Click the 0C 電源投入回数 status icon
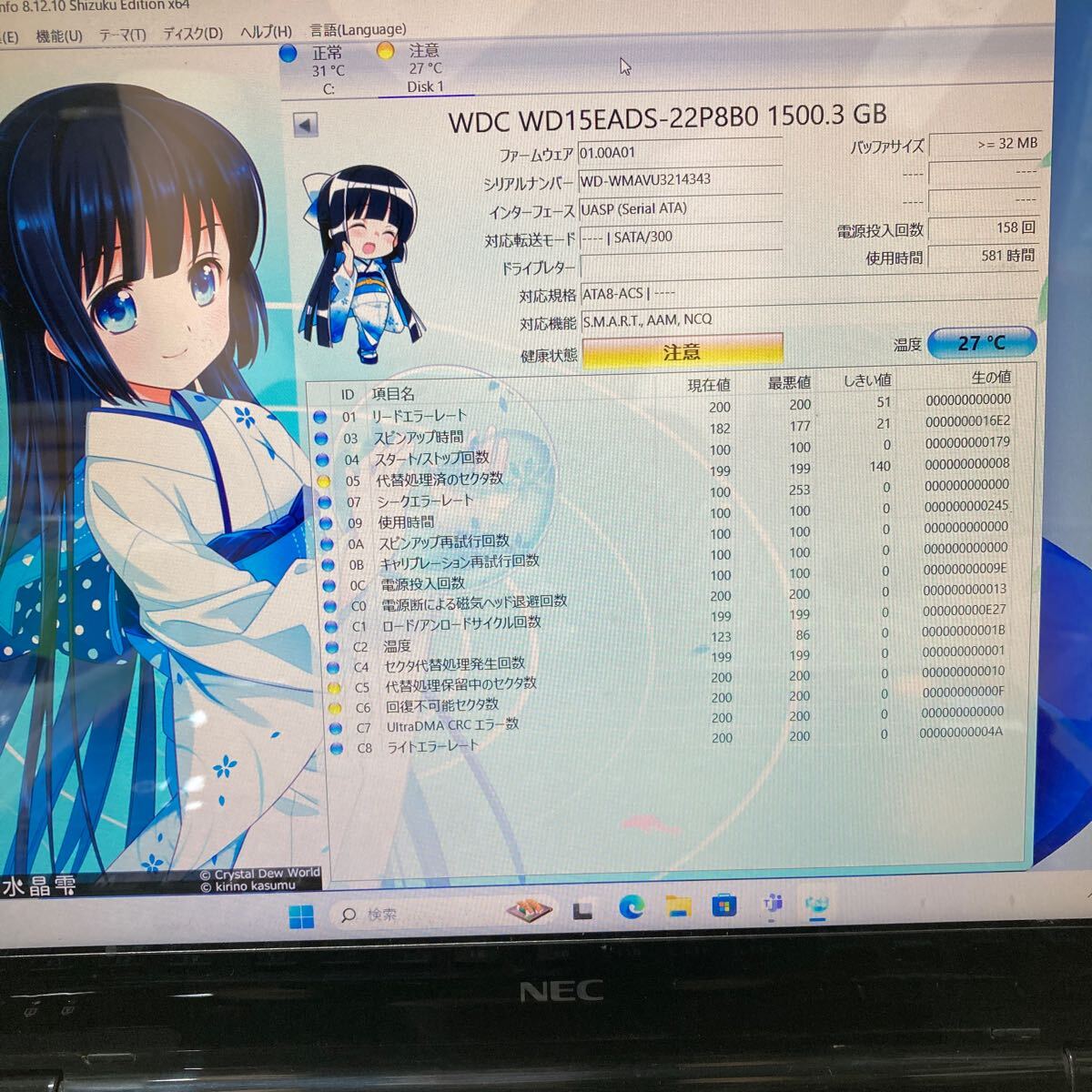The image size is (1092, 1092). [x=328, y=585]
